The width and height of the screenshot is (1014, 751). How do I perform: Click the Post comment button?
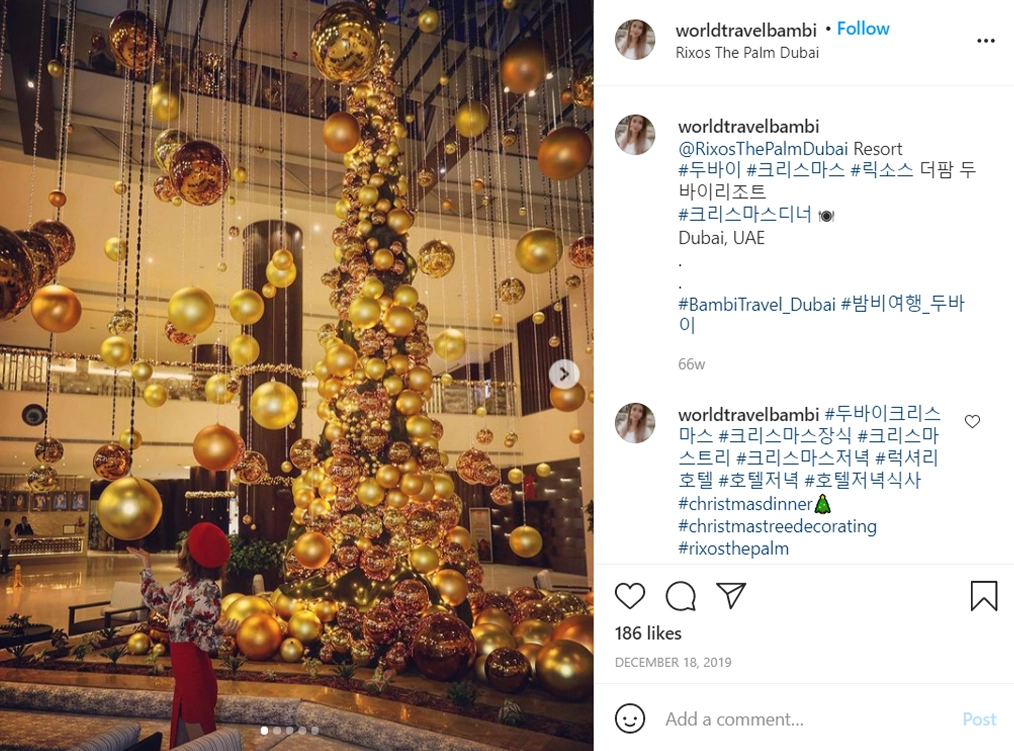pyautogui.click(x=979, y=719)
